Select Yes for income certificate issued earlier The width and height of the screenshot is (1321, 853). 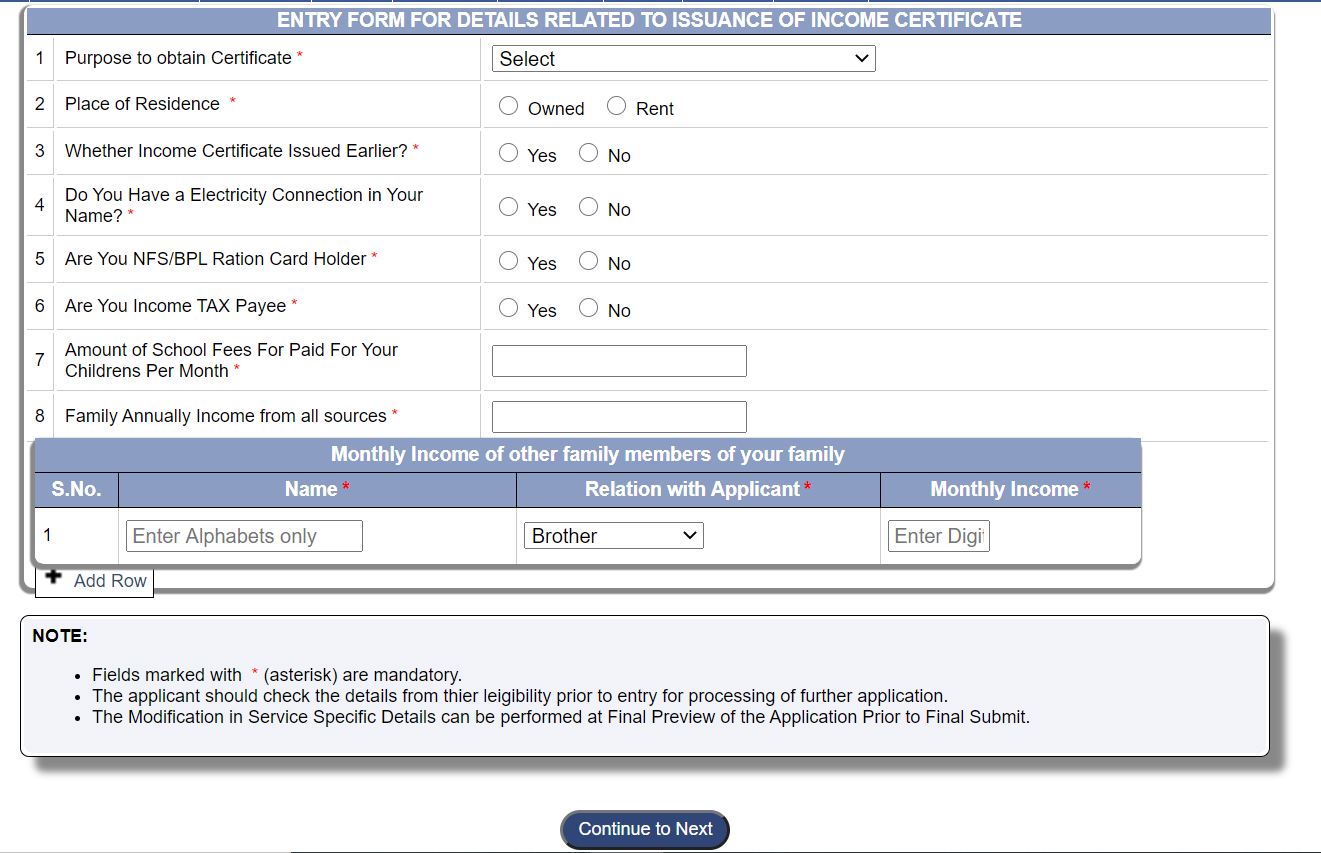508,152
